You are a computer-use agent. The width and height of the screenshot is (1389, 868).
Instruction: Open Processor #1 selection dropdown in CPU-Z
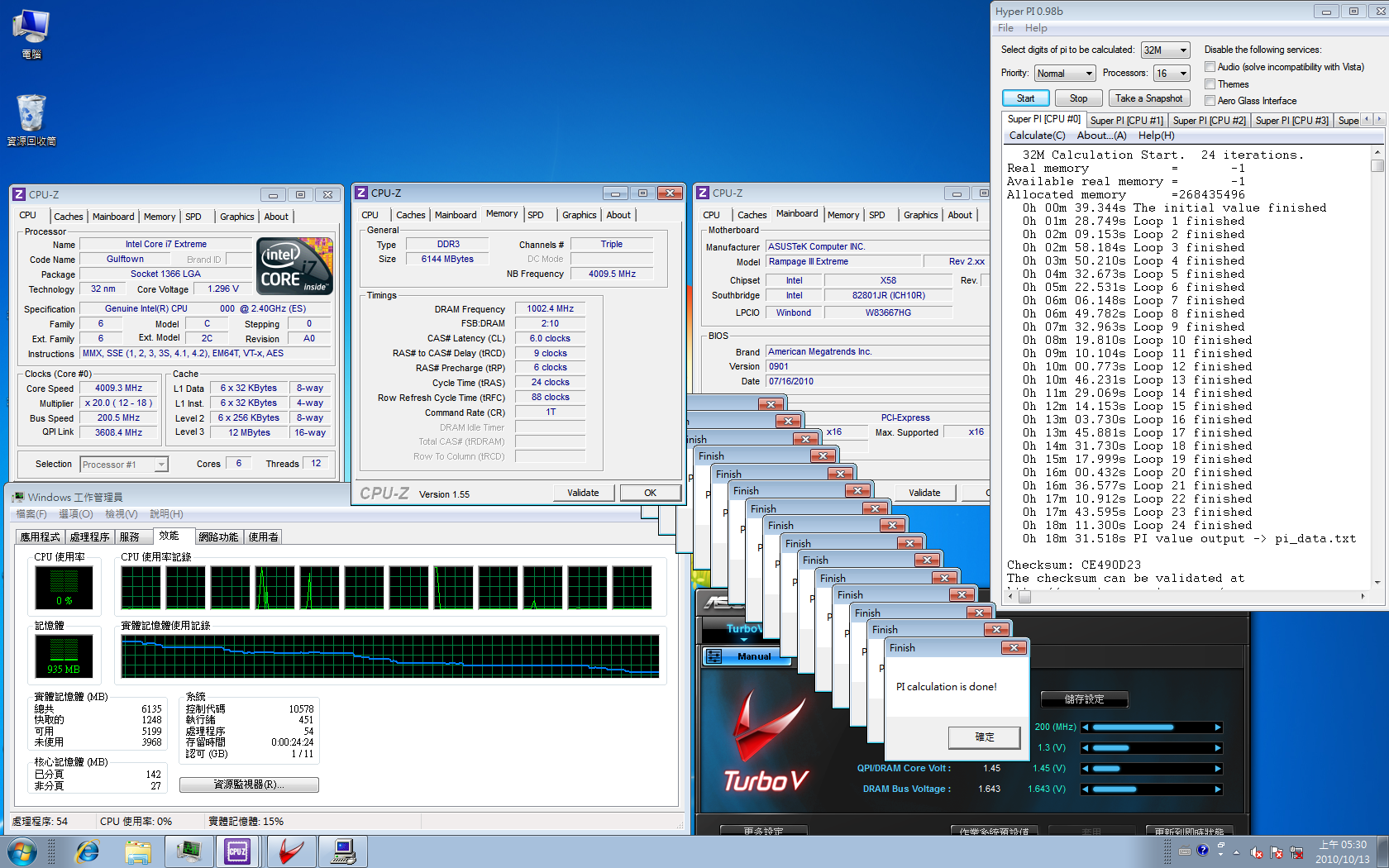(x=124, y=465)
